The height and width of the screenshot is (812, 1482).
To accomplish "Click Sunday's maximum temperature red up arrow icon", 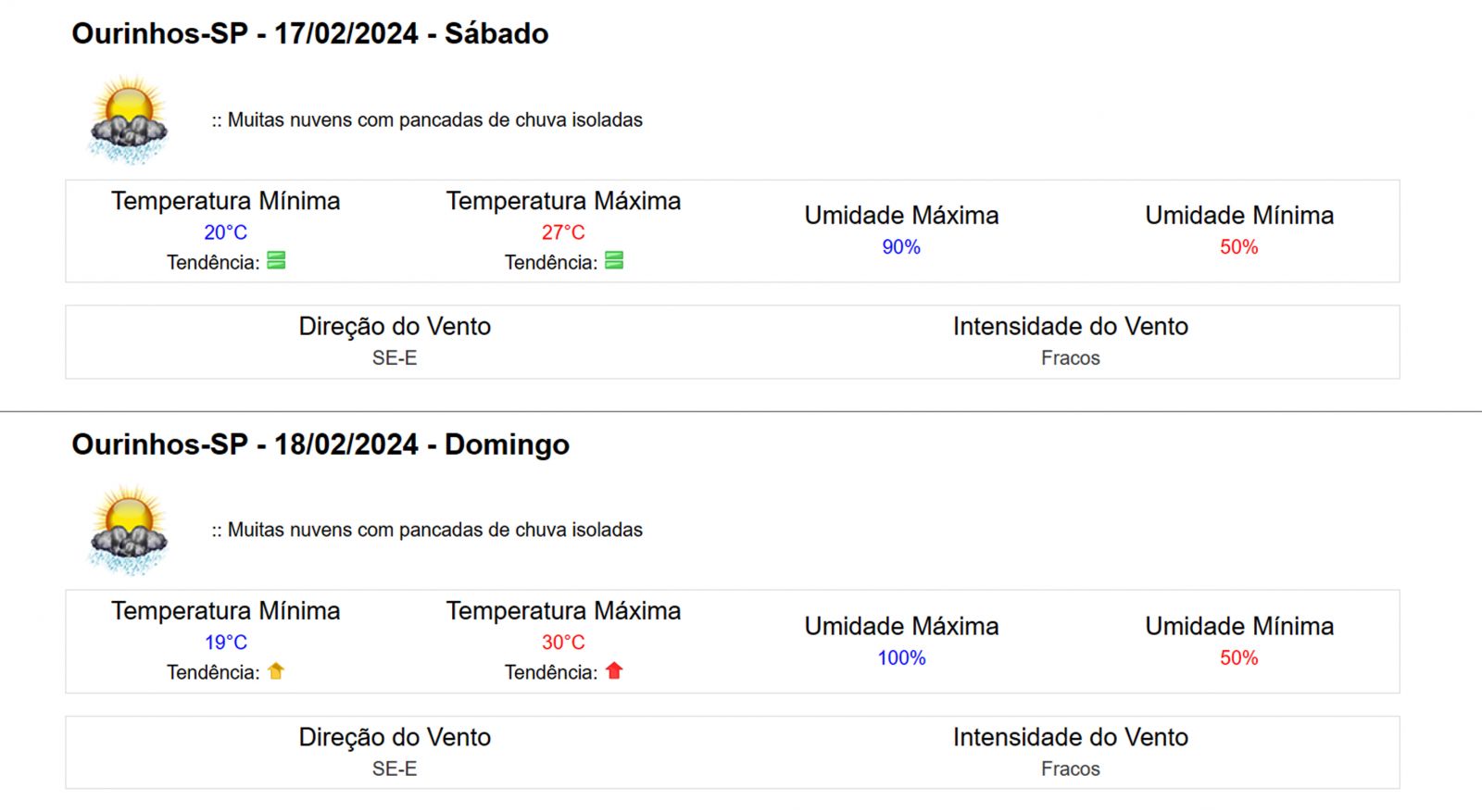I will point(614,671).
